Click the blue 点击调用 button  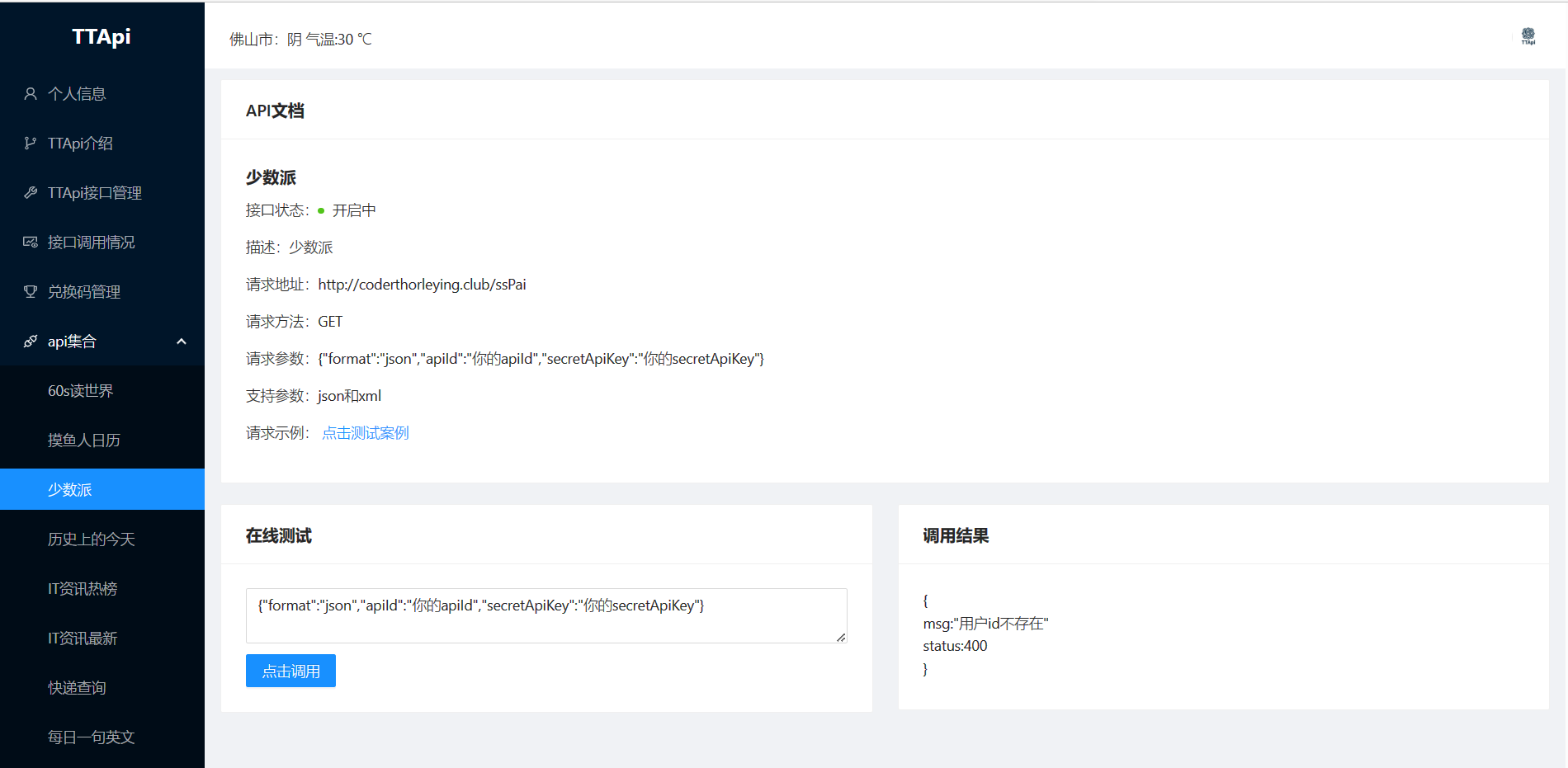click(290, 671)
